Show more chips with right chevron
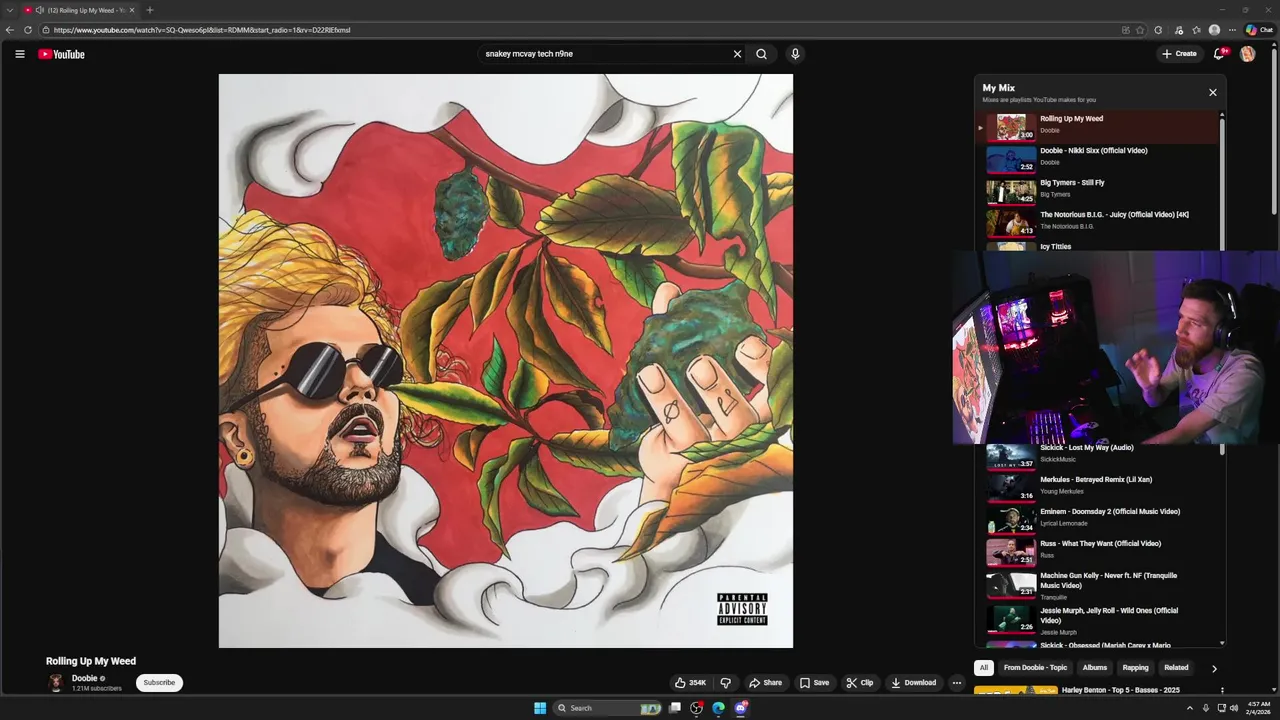The width and height of the screenshot is (1280, 720). coord(1214,668)
